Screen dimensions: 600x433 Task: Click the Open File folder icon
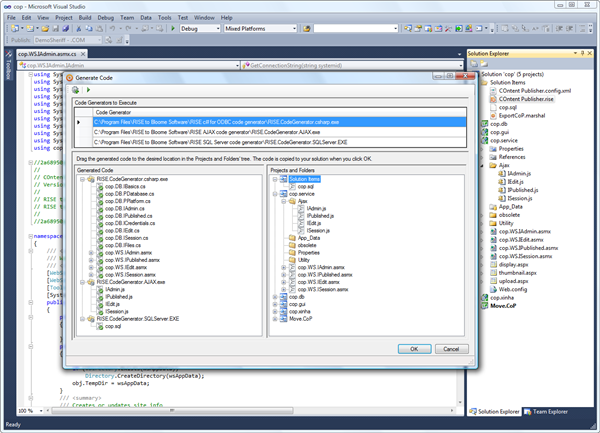tap(45, 28)
